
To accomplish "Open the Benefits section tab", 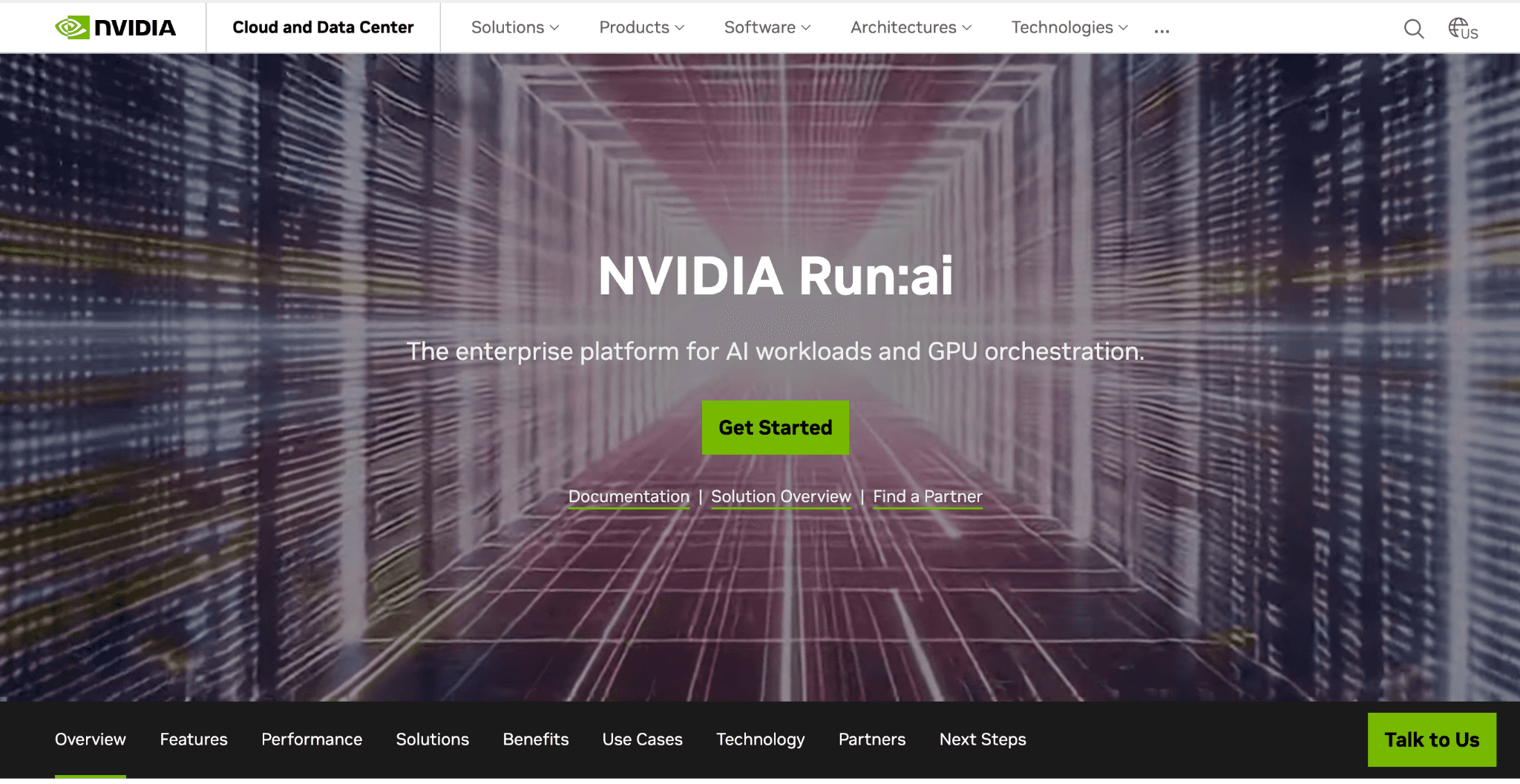I will pos(536,739).
